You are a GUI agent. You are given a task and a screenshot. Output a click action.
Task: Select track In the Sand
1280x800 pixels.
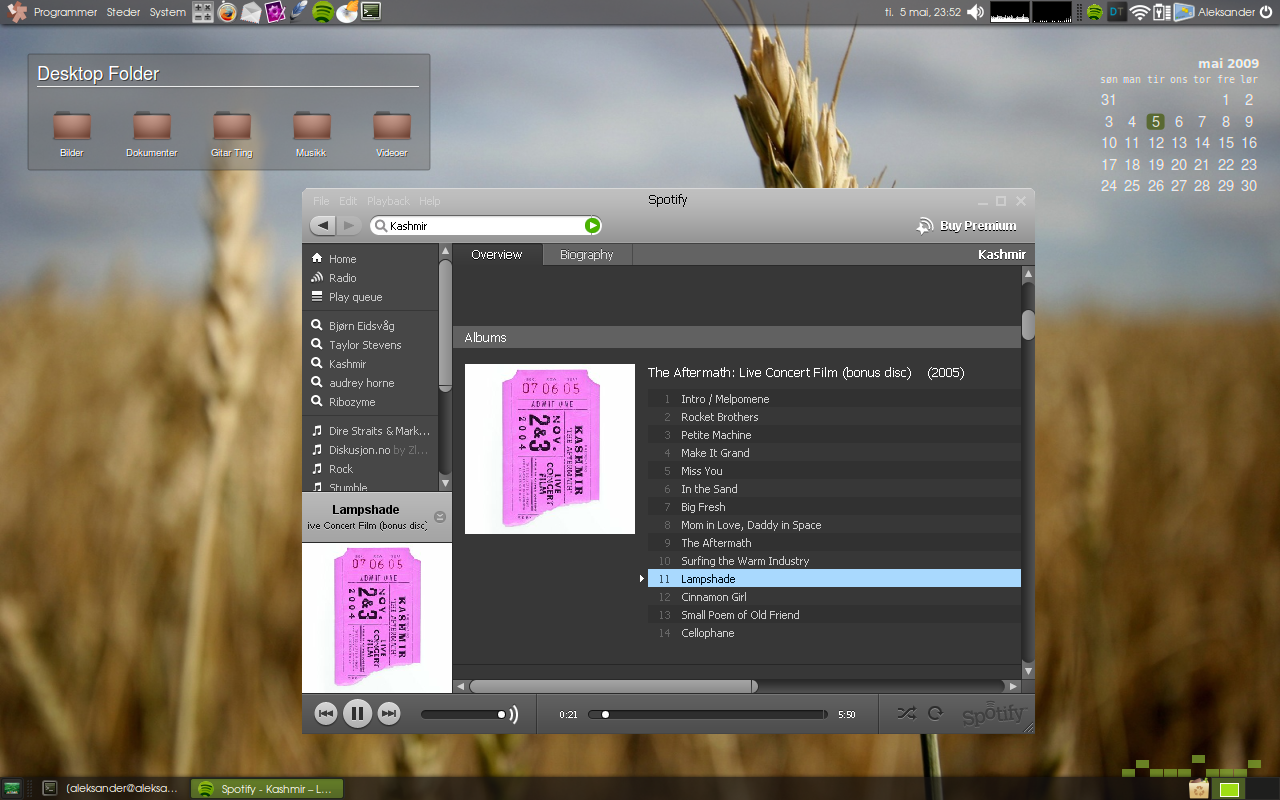[834, 489]
